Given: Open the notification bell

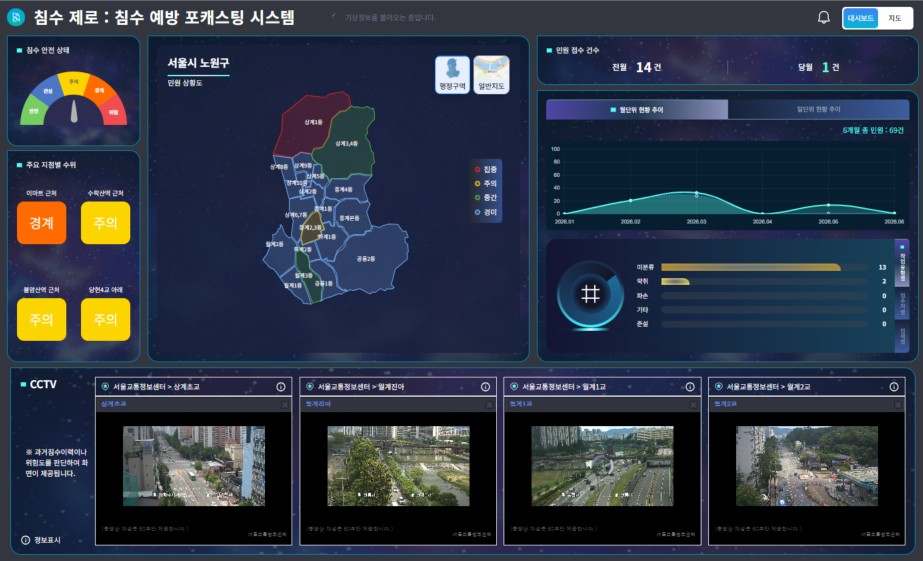Looking at the screenshot, I should coord(824,18).
